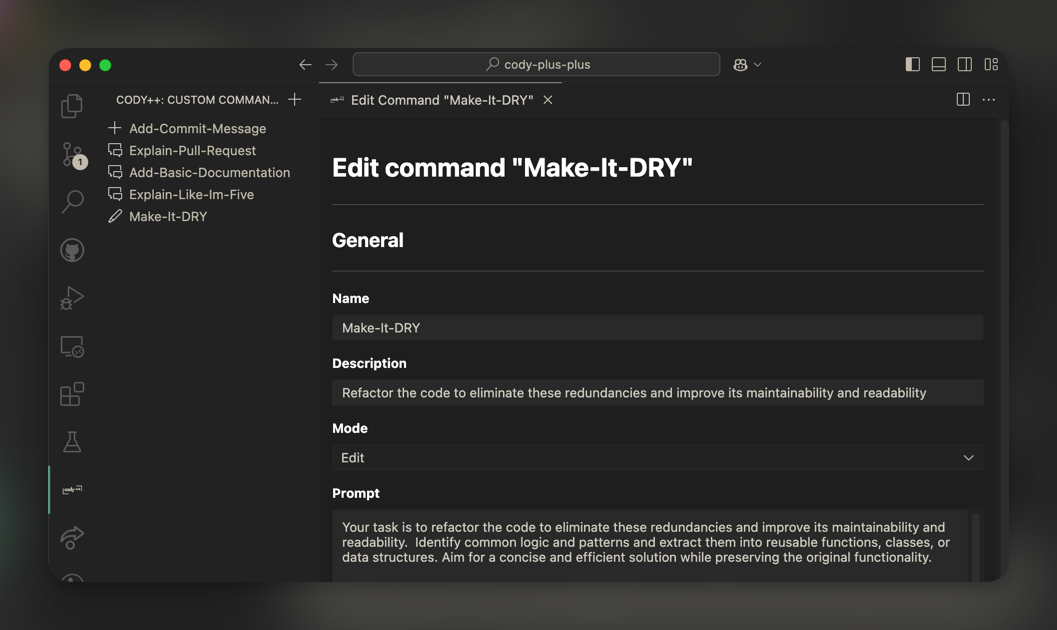Screen dimensions: 1057x630
Task: Click the navigate back arrow
Action: pos(305,64)
